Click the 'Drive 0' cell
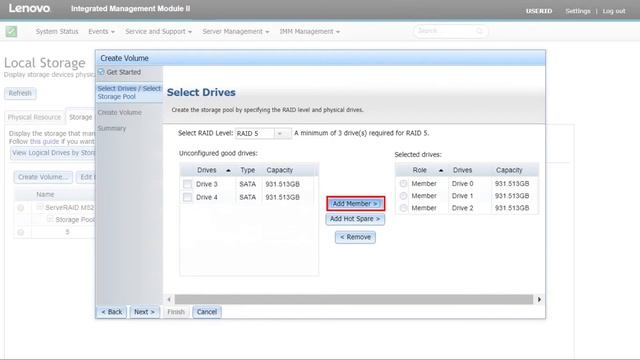The height and width of the screenshot is (360, 640). point(462,184)
